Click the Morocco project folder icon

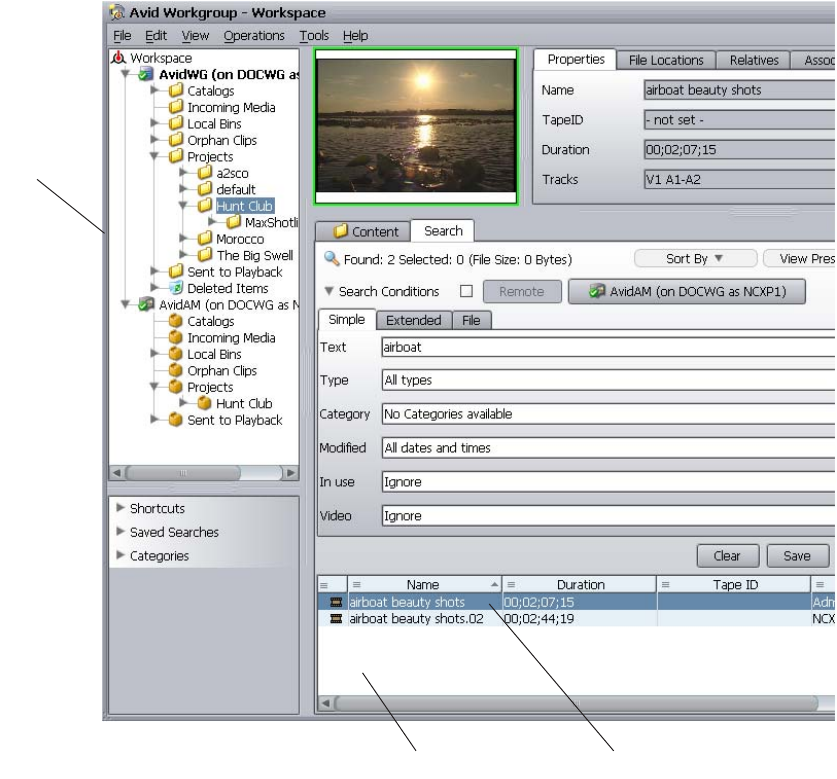pyautogui.click(x=205, y=238)
